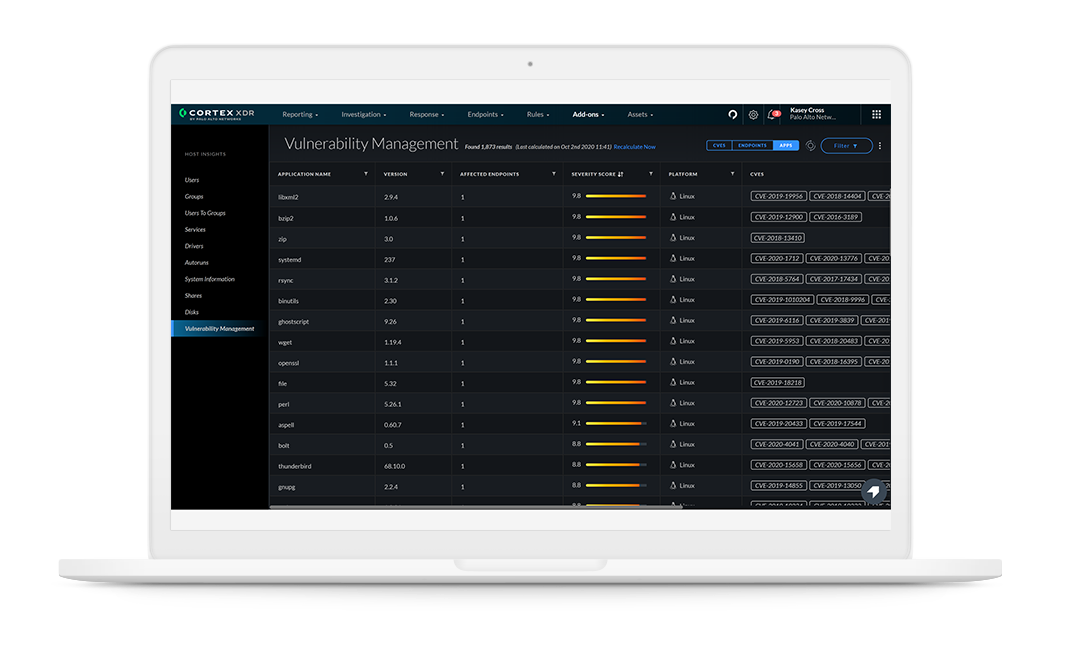Image resolution: width=1081 pixels, height=664 pixels.
Task: Select the APPS view toggle
Action: (x=786, y=145)
